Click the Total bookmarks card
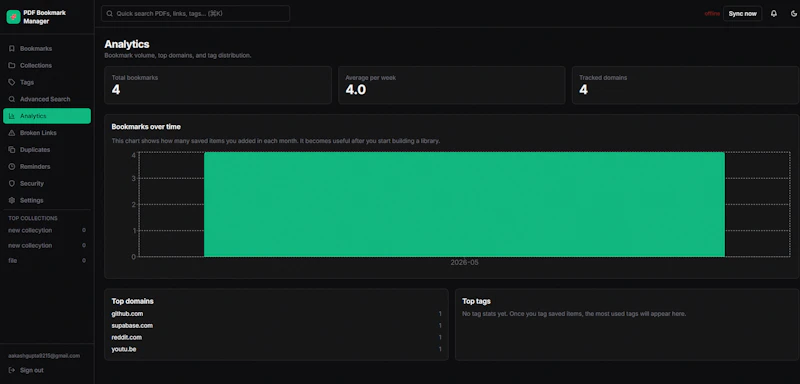This screenshot has width=800, height=384. coord(218,85)
